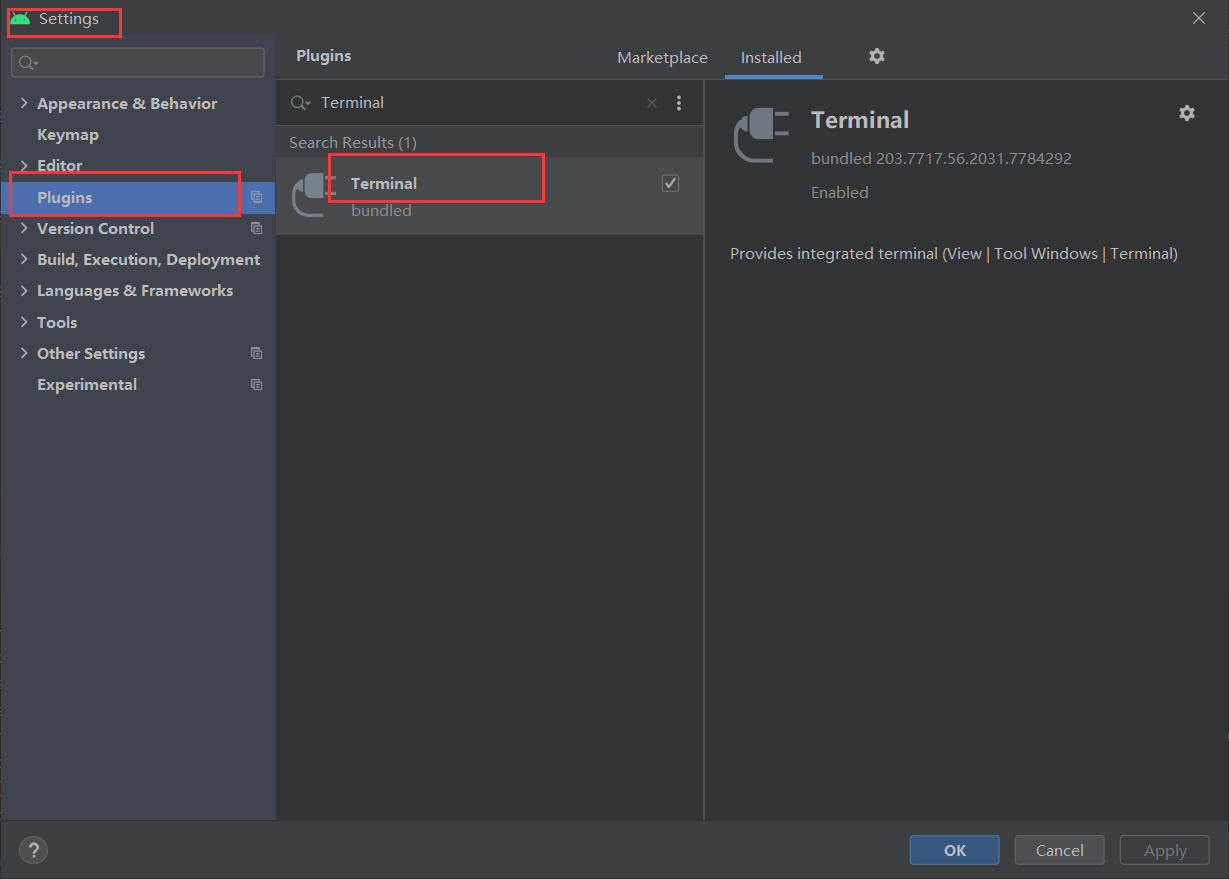The image size is (1229, 879).
Task: Switch to the Marketplace tab
Action: click(x=662, y=57)
